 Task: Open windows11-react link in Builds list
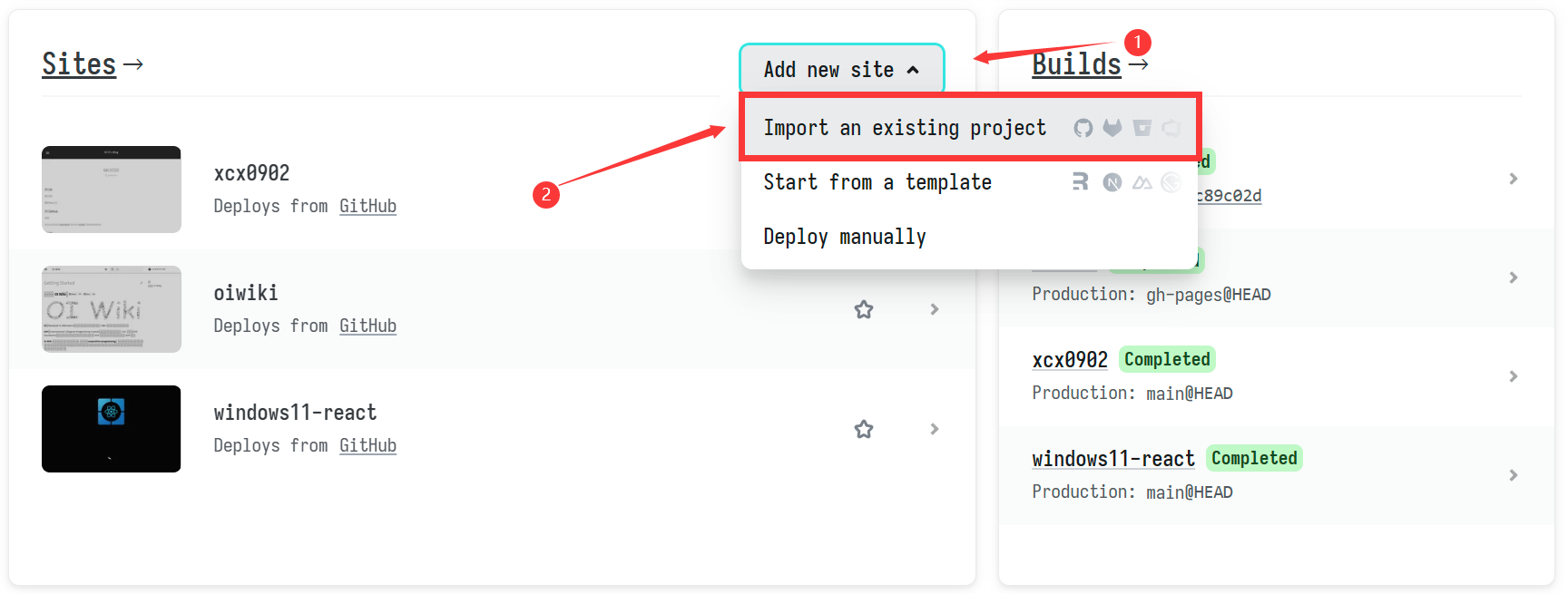(1113, 459)
